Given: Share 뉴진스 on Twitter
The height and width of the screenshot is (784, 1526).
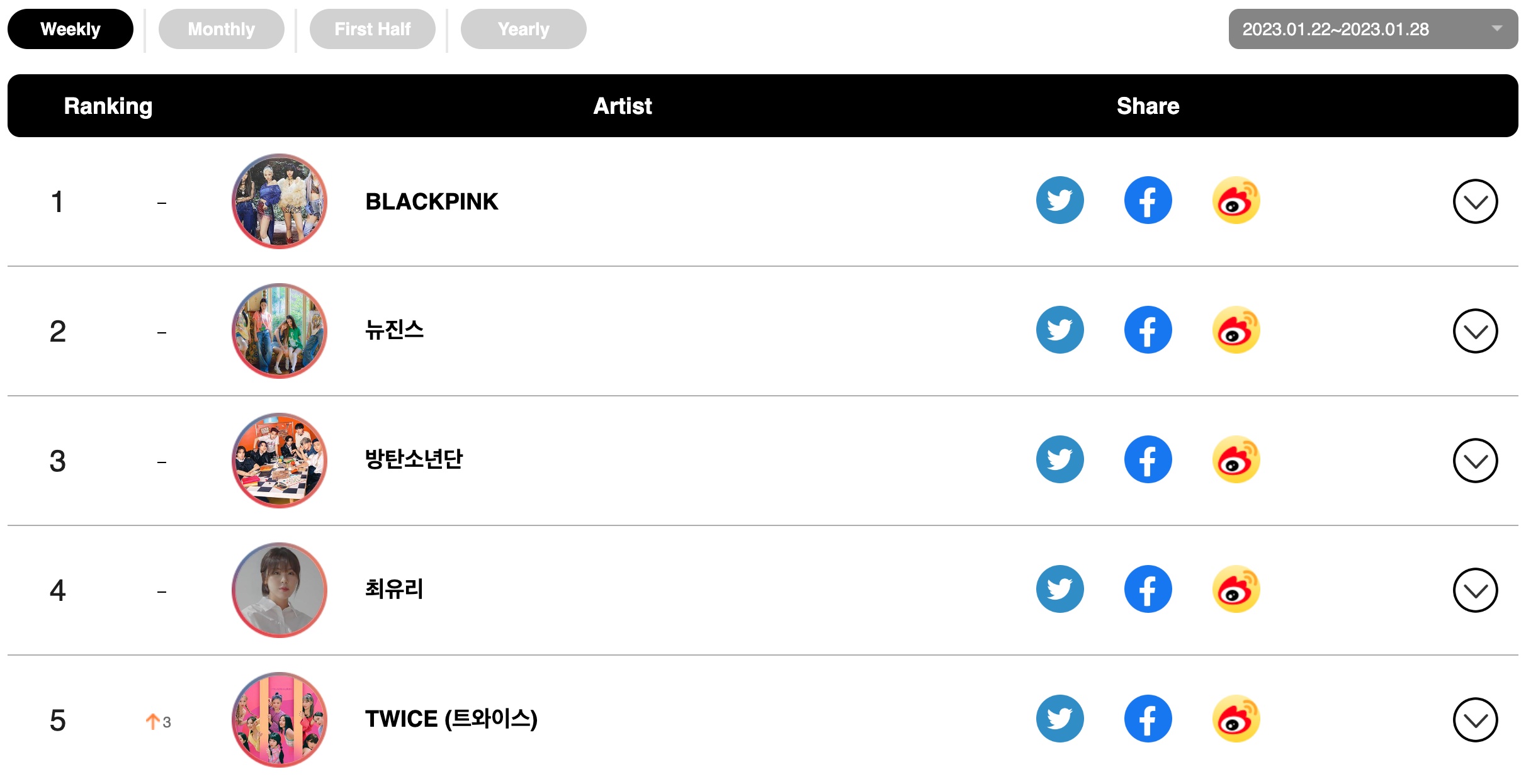Looking at the screenshot, I should click(x=1060, y=330).
